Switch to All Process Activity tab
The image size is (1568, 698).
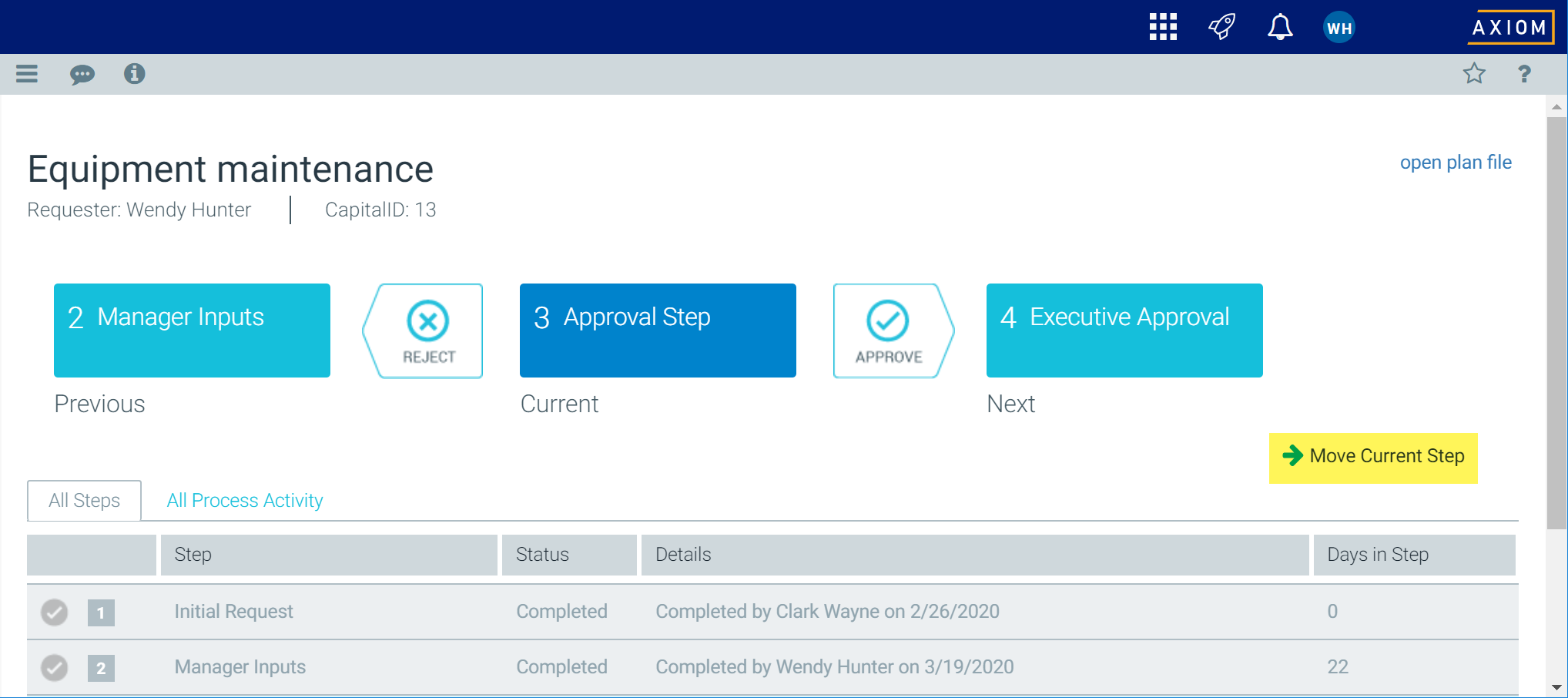pyautogui.click(x=245, y=501)
